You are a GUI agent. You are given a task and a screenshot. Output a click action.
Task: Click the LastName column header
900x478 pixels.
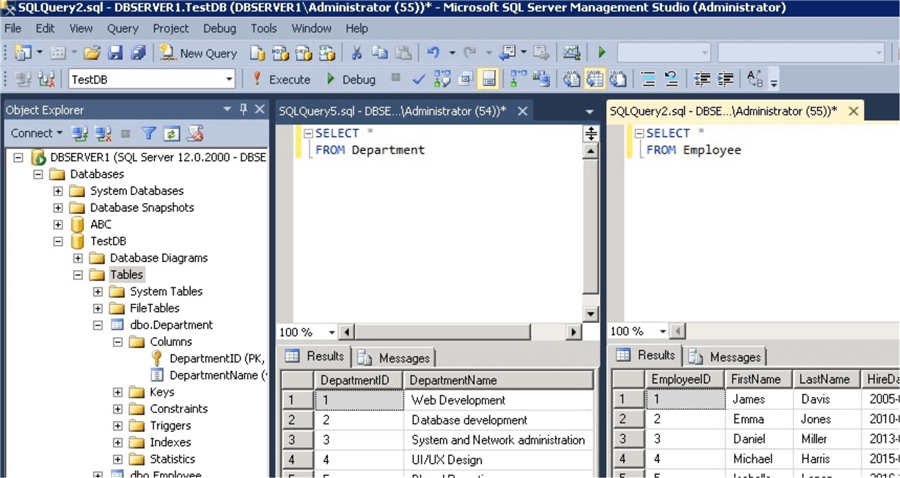point(827,379)
